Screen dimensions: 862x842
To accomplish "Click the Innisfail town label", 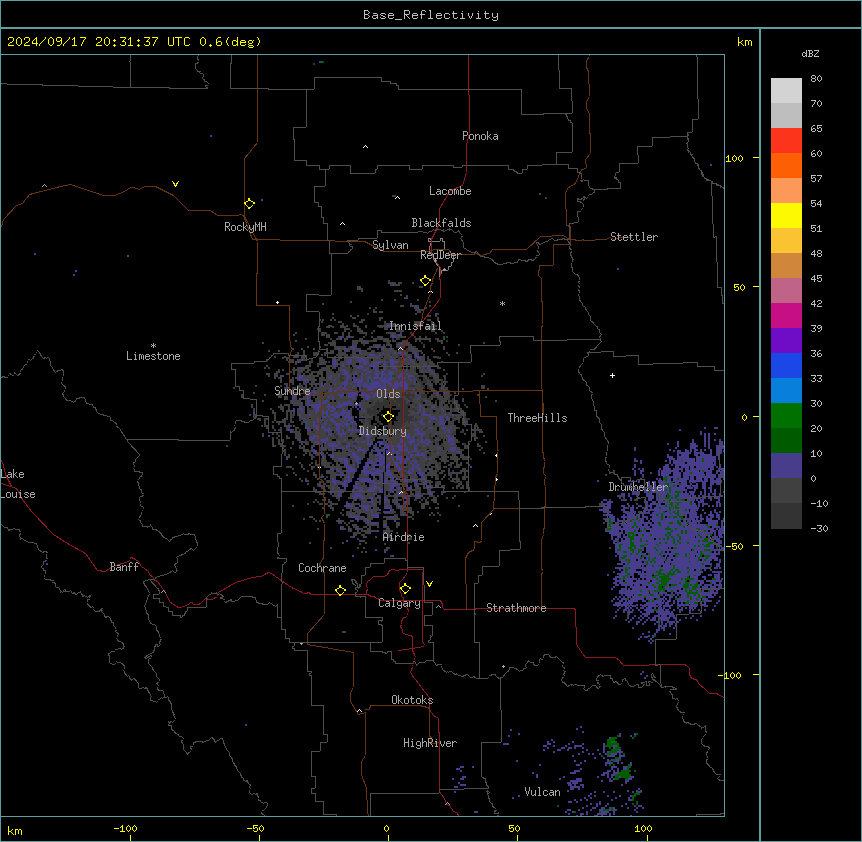I will pos(415,326).
